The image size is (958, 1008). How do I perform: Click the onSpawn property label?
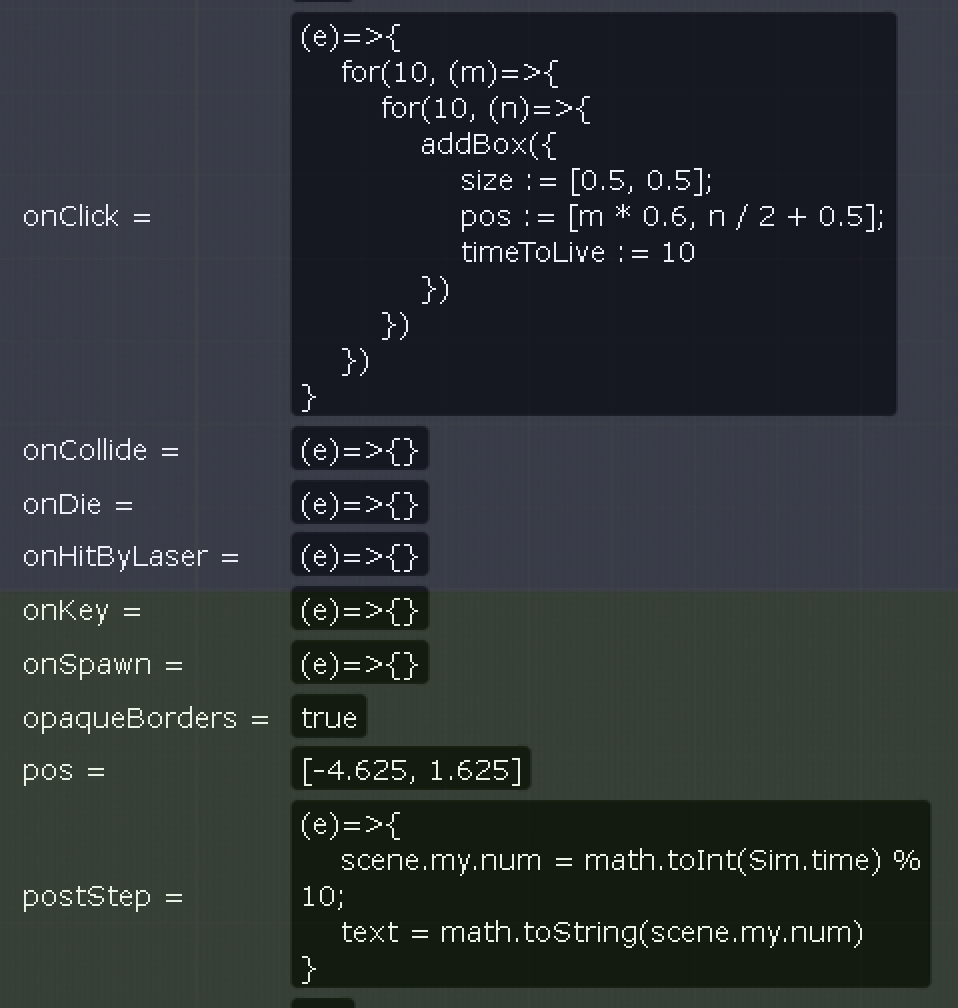coord(102,664)
